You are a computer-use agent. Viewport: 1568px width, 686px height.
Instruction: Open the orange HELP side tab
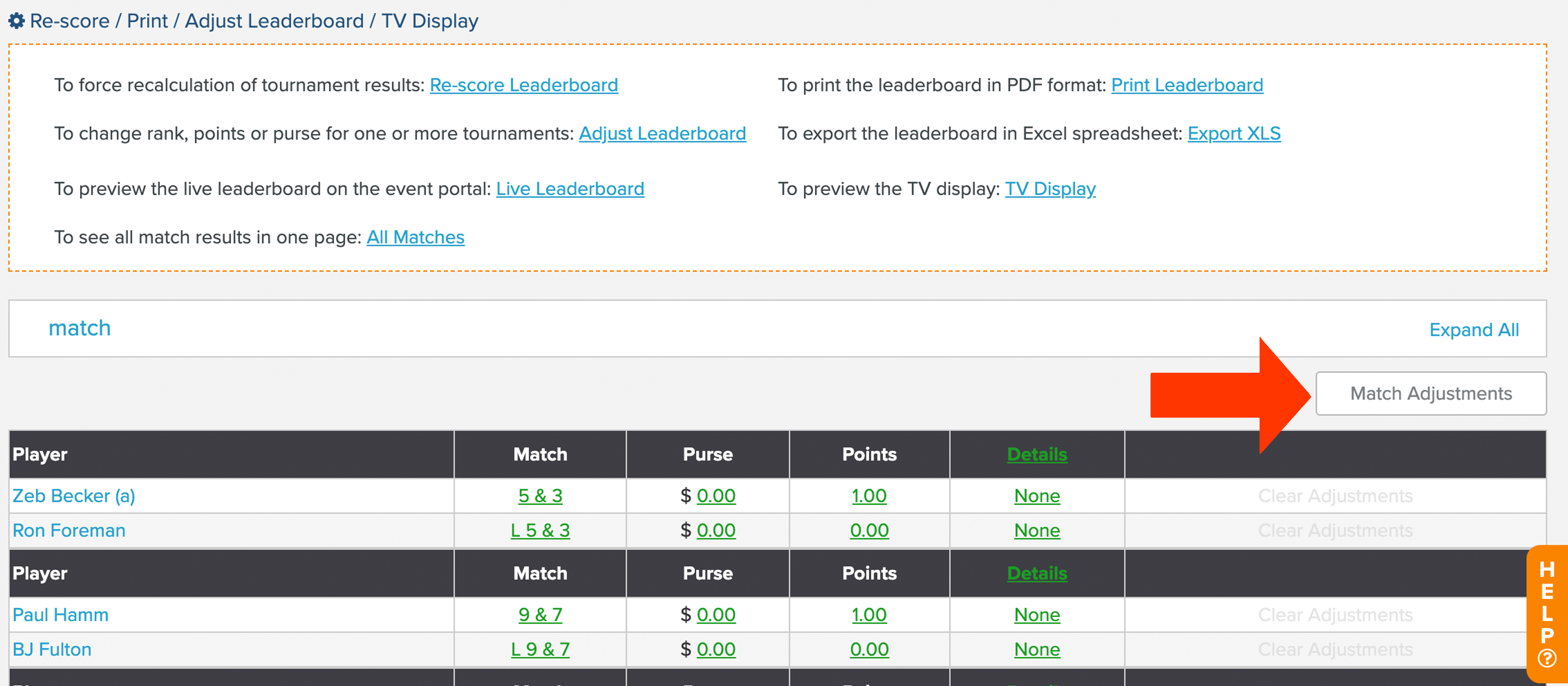point(1547,614)
